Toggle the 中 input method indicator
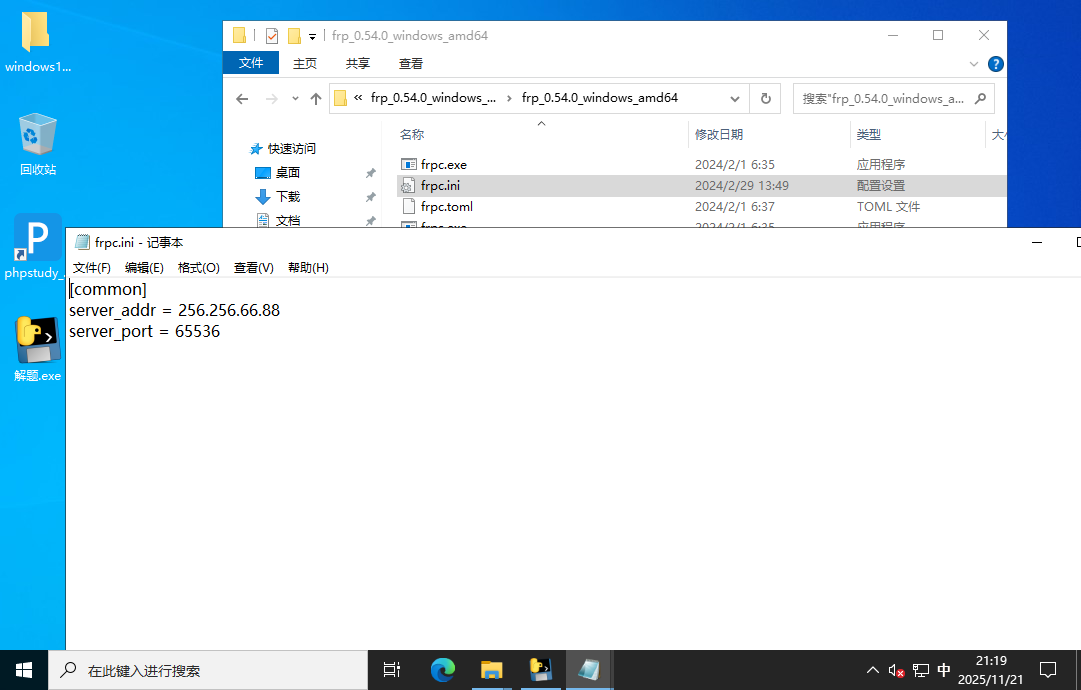1081x690 pixels. [x=944, y=670]
